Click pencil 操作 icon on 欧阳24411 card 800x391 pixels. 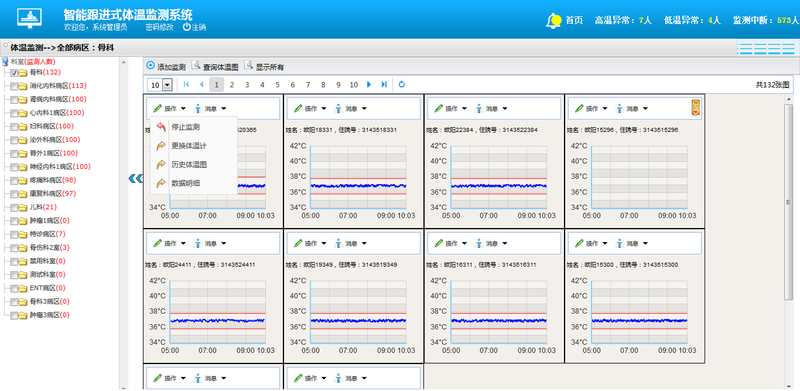point(158,243)
